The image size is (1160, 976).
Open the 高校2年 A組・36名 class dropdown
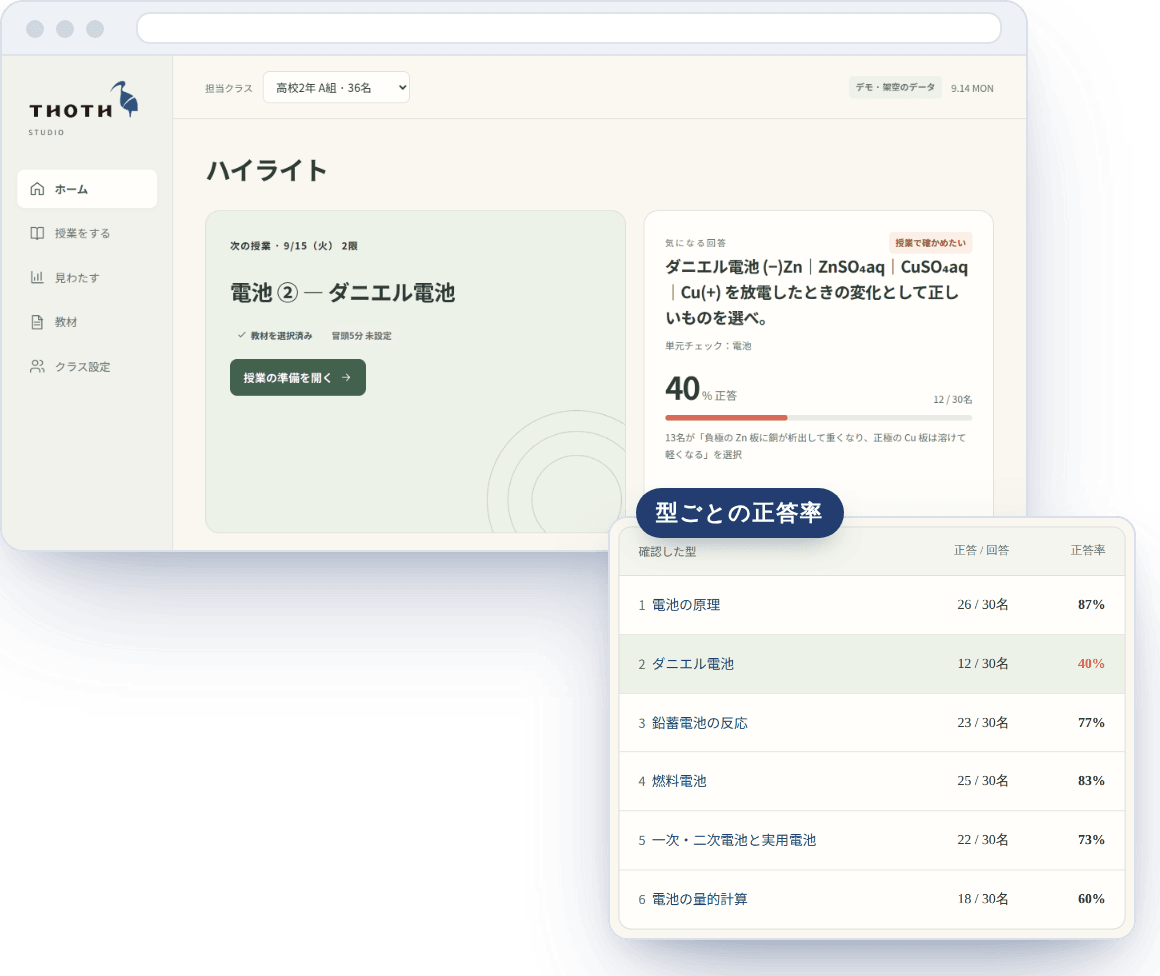pyautogui.click(x=337, y=87)
